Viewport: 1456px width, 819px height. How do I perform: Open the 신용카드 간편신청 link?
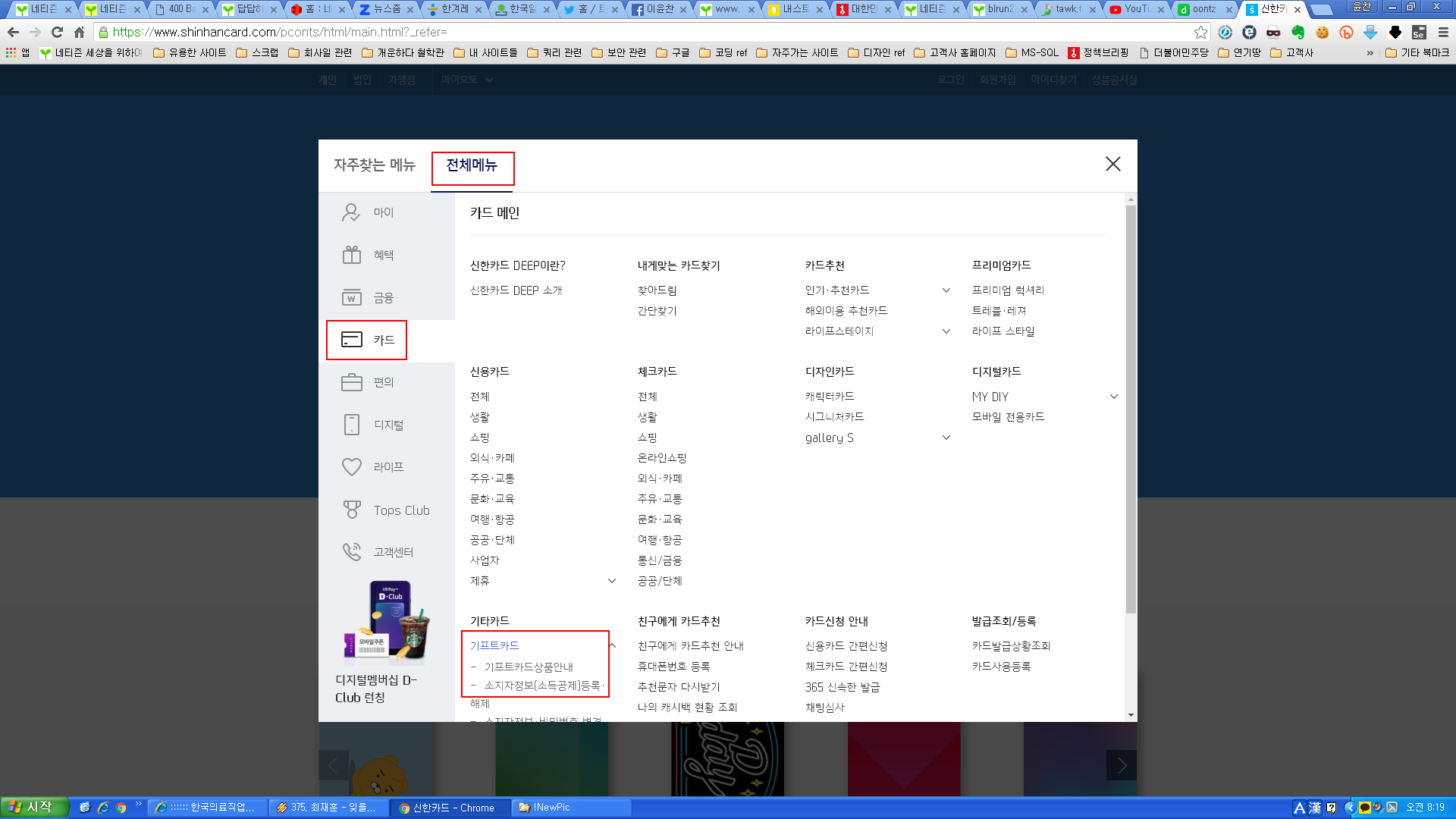tap(846, 646)
